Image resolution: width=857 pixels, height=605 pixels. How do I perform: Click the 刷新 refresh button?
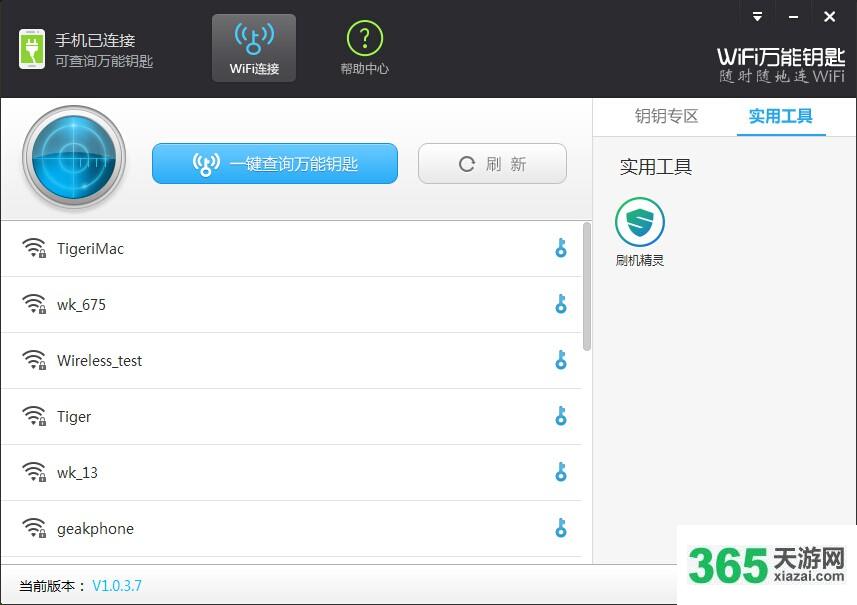pyautogui.click(x=492, y=163)
